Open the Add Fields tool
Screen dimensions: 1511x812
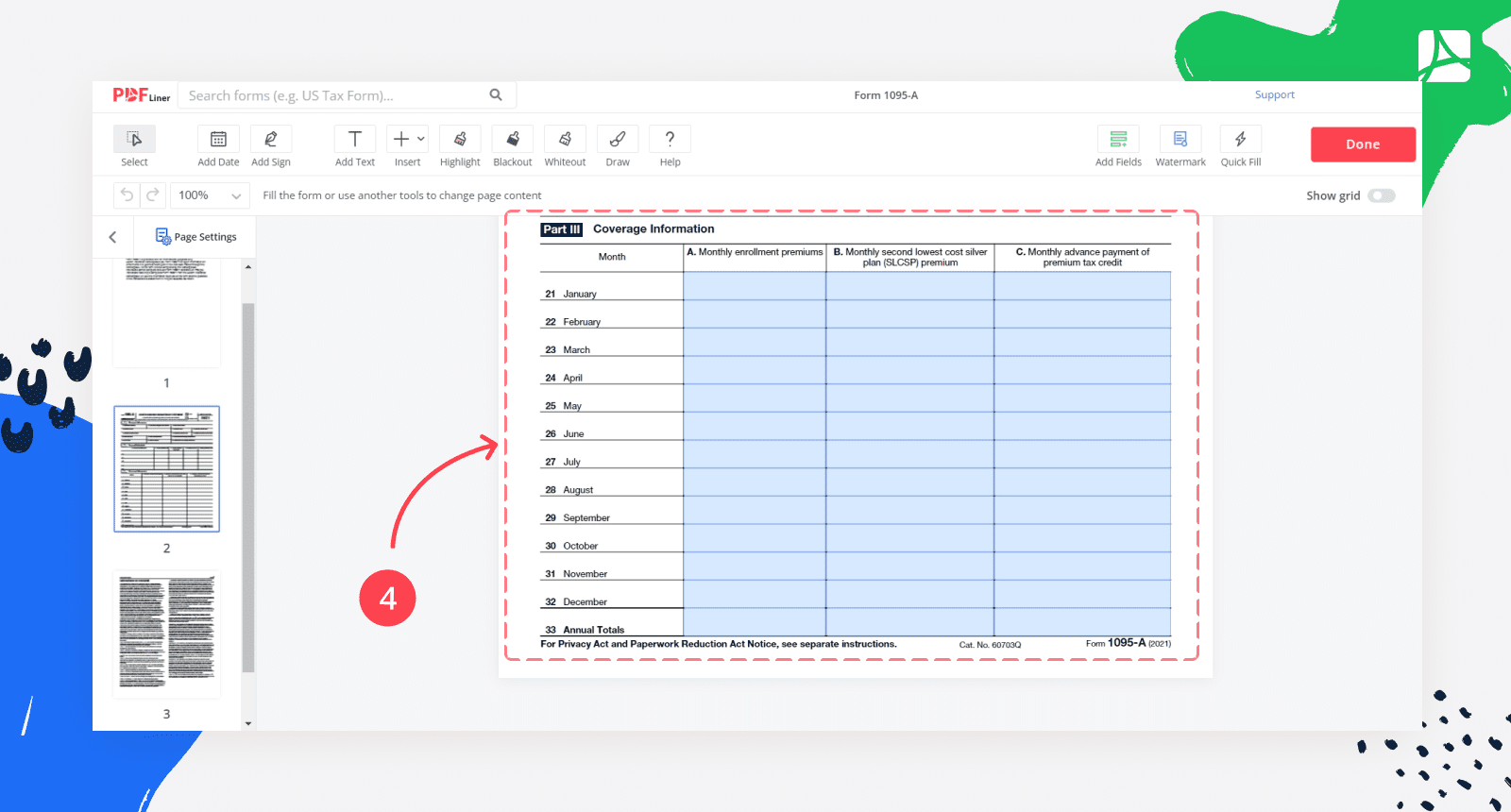coord(1118,140)
